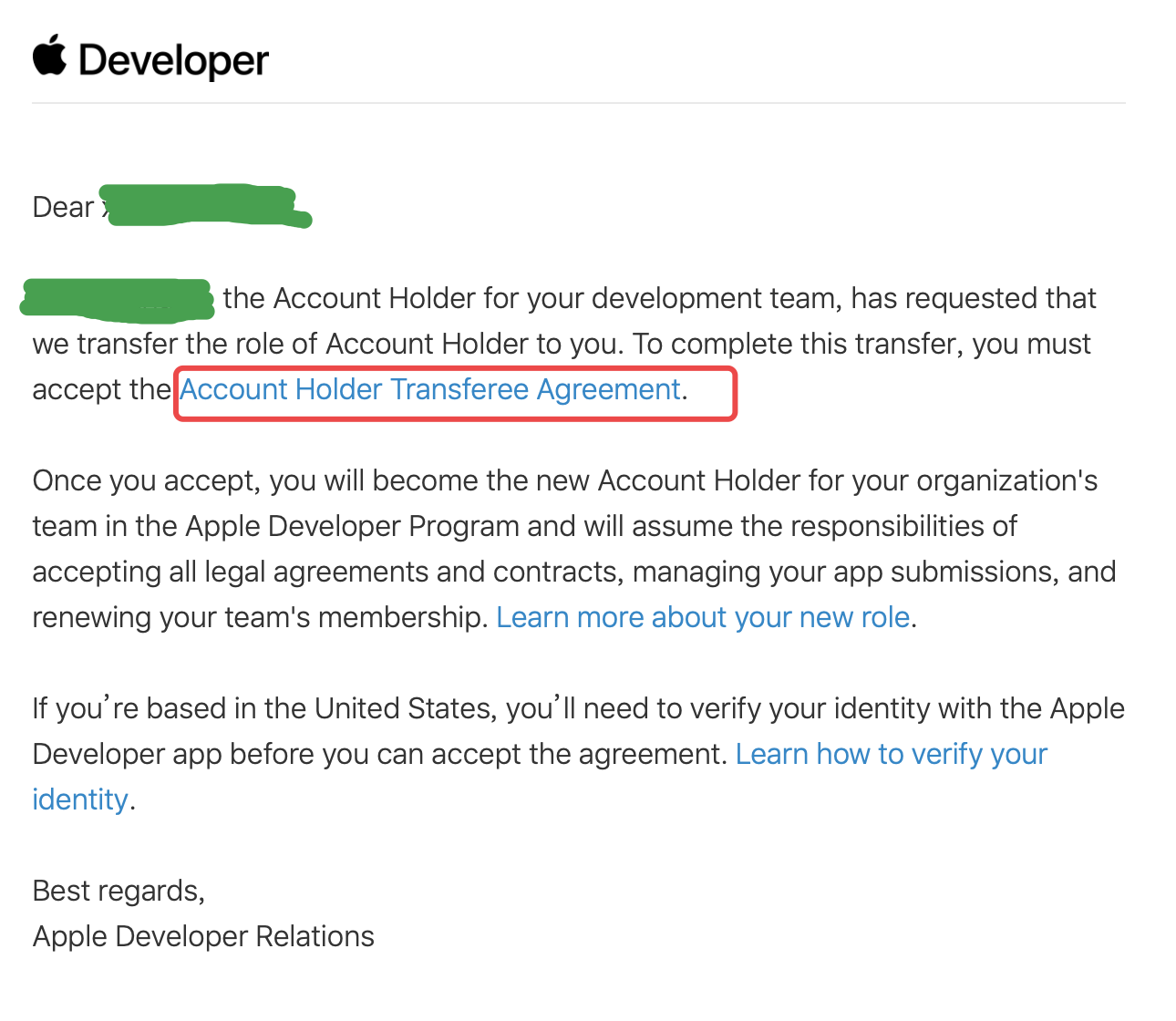Click the 'Dear' greeting text
Viewport: 1176px width, 1021px height.
[x=63, y=207]
